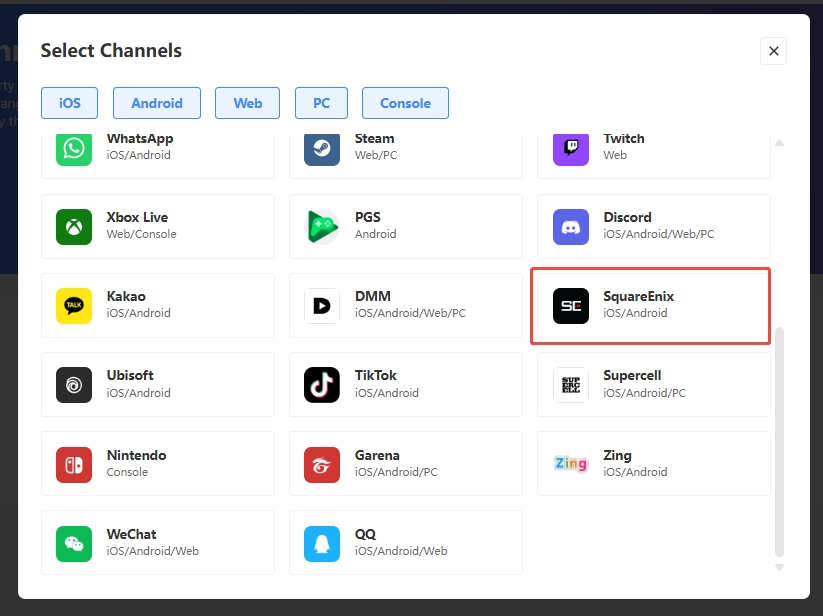Pick the TikTok channel icon

coord(322,385)
